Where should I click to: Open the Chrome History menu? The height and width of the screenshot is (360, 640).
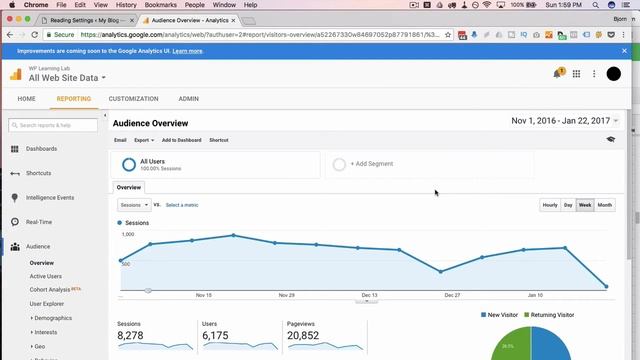[126, 5]
